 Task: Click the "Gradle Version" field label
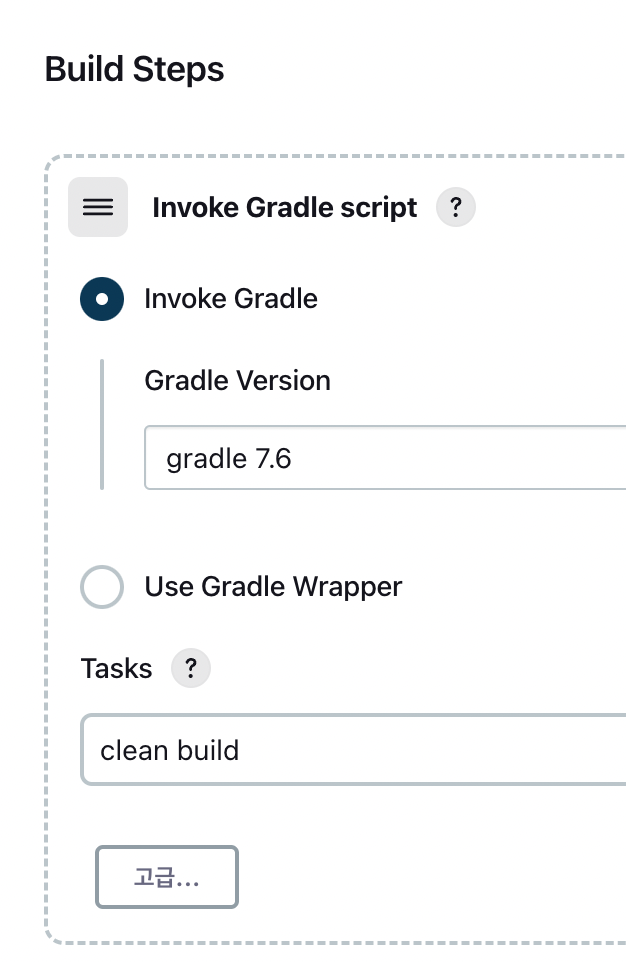(238, 381)
